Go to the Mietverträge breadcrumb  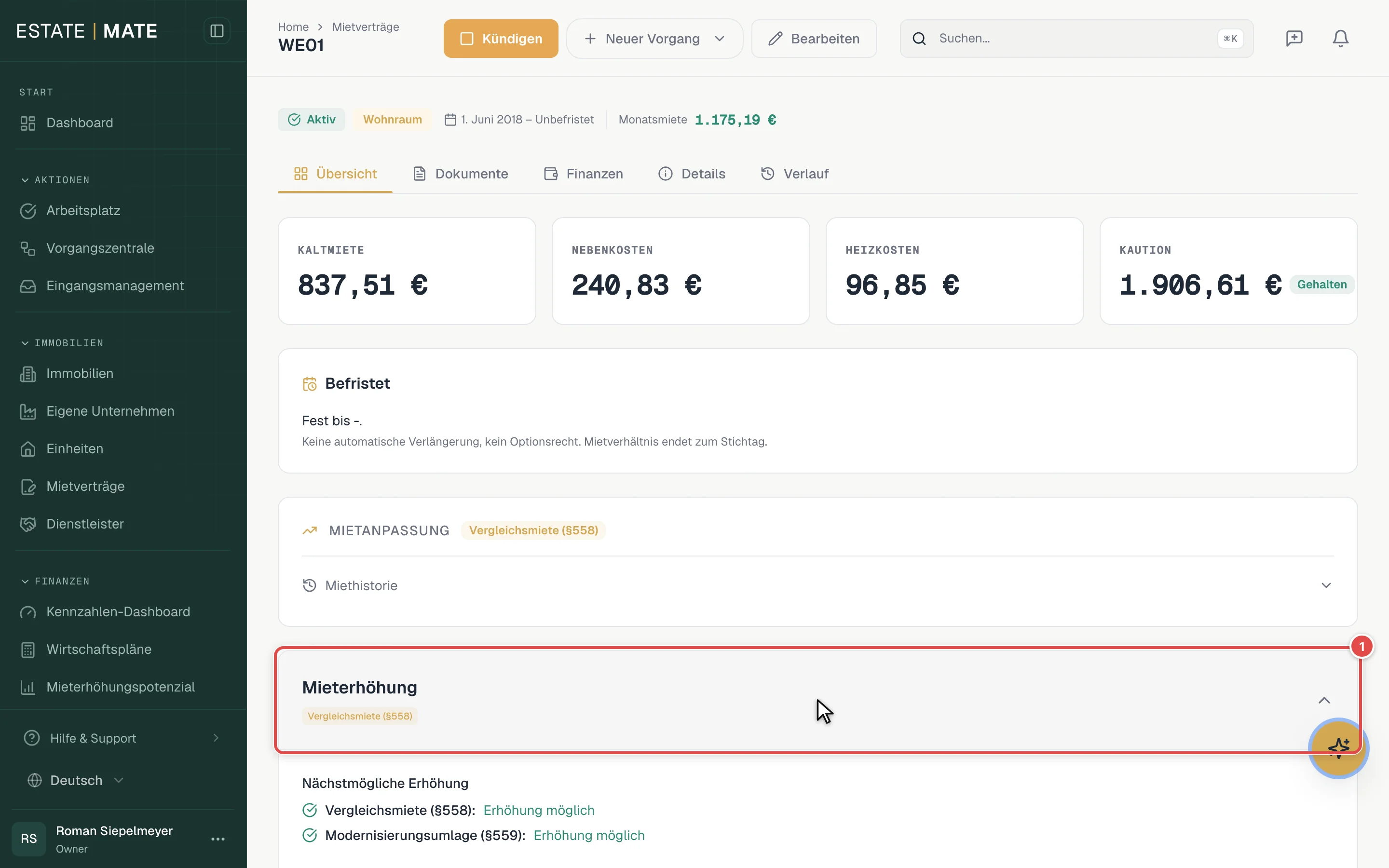click(x=365, y=27)
